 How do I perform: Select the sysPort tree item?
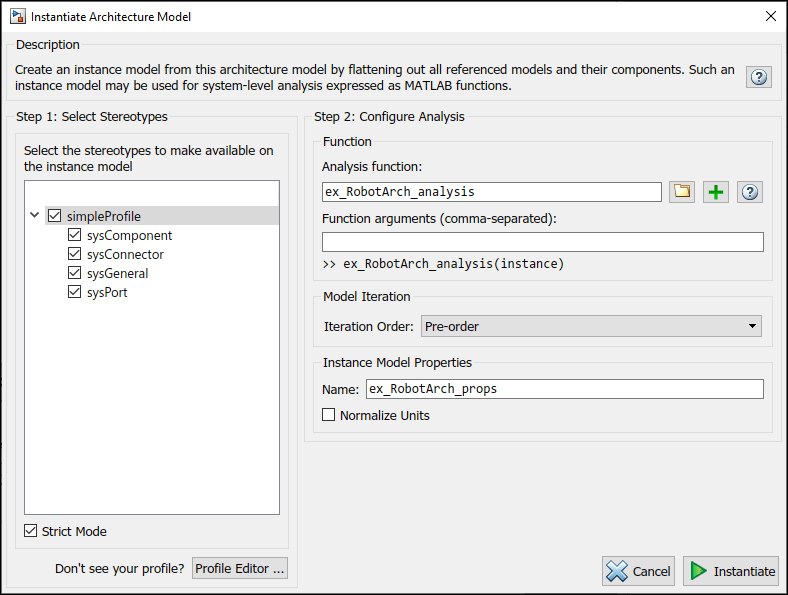click(x=107, y=292)
